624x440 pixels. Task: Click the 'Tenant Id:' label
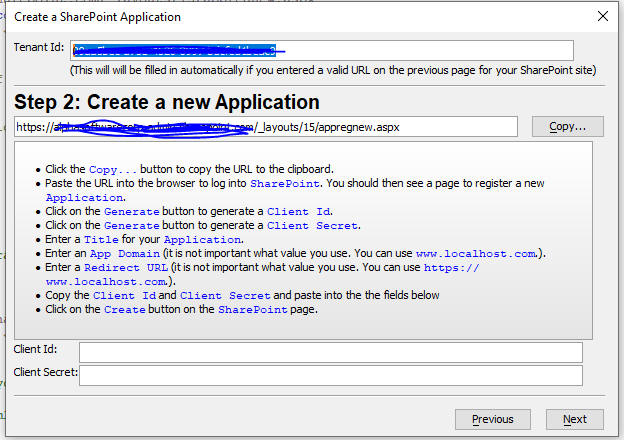(x=39, y=47)
